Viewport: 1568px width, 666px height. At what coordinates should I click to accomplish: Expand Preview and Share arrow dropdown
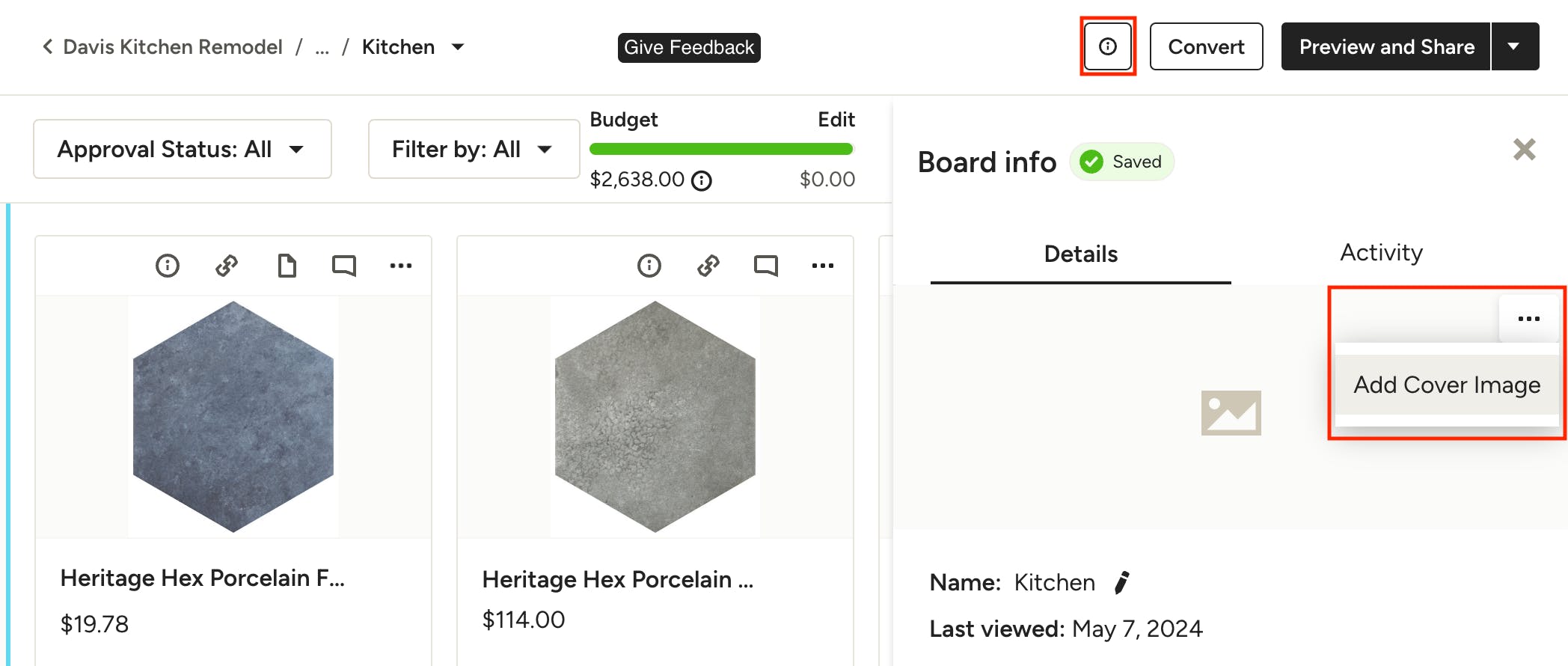coord(1514,46)
